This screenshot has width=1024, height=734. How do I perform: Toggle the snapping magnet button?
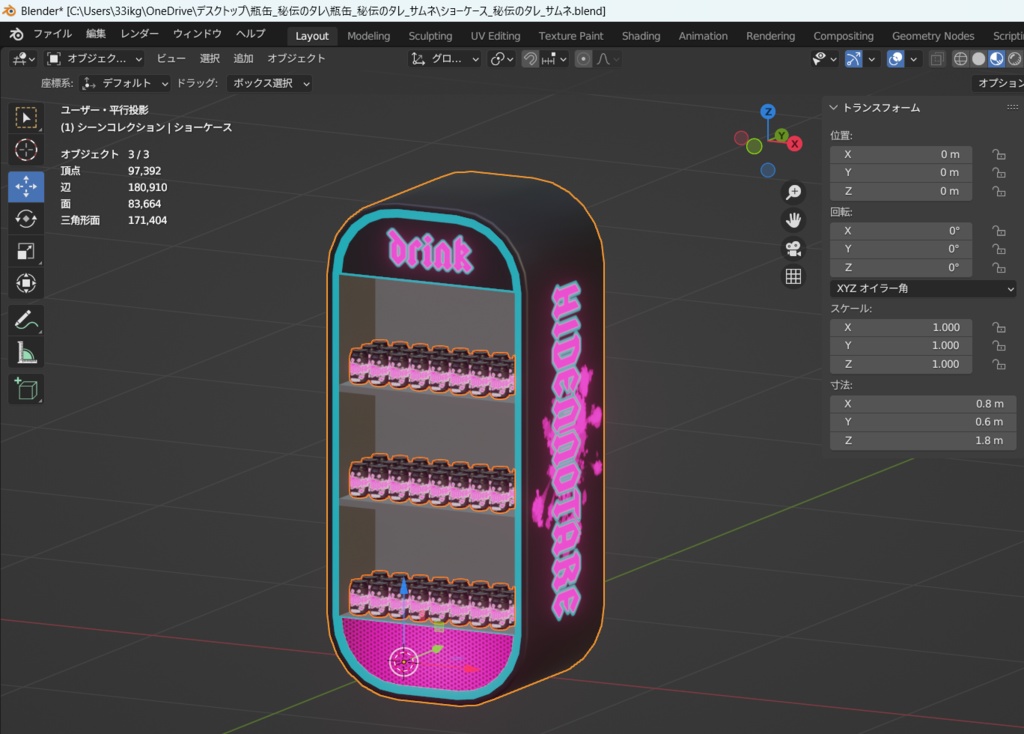(x=530, y=59)
